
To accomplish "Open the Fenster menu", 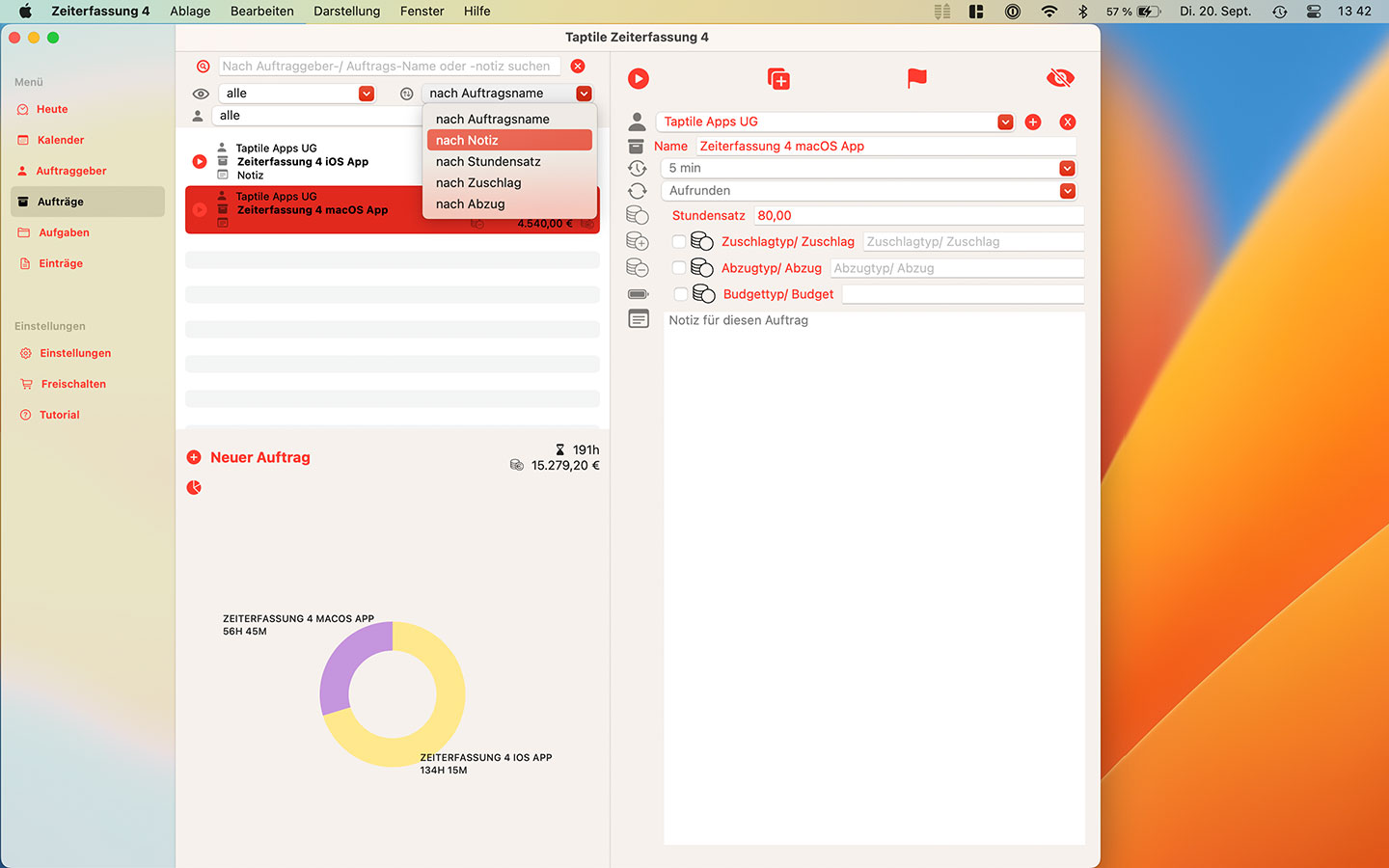I will pos(422,12).
